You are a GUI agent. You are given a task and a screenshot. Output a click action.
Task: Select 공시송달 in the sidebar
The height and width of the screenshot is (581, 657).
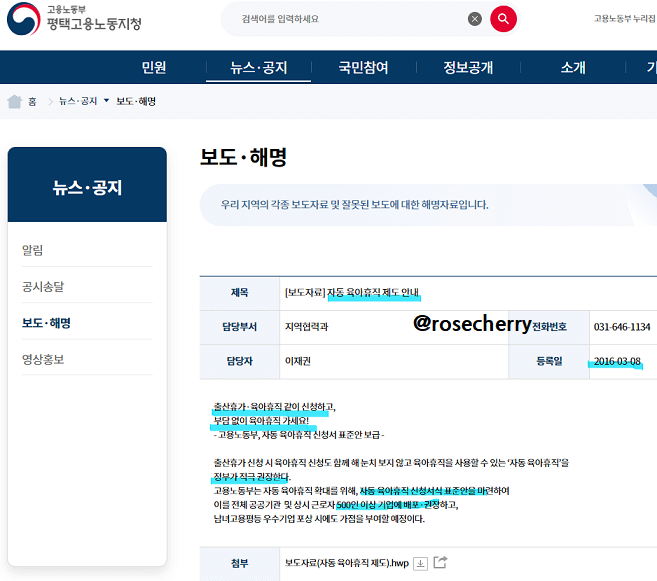43,287
